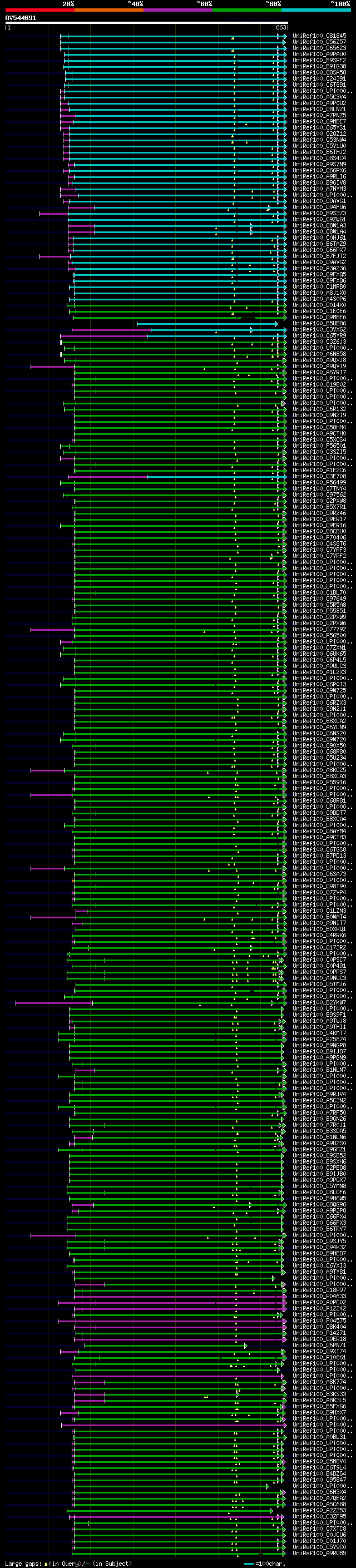Select the UniRef100_A5C3V4 label

pos(319,97)
